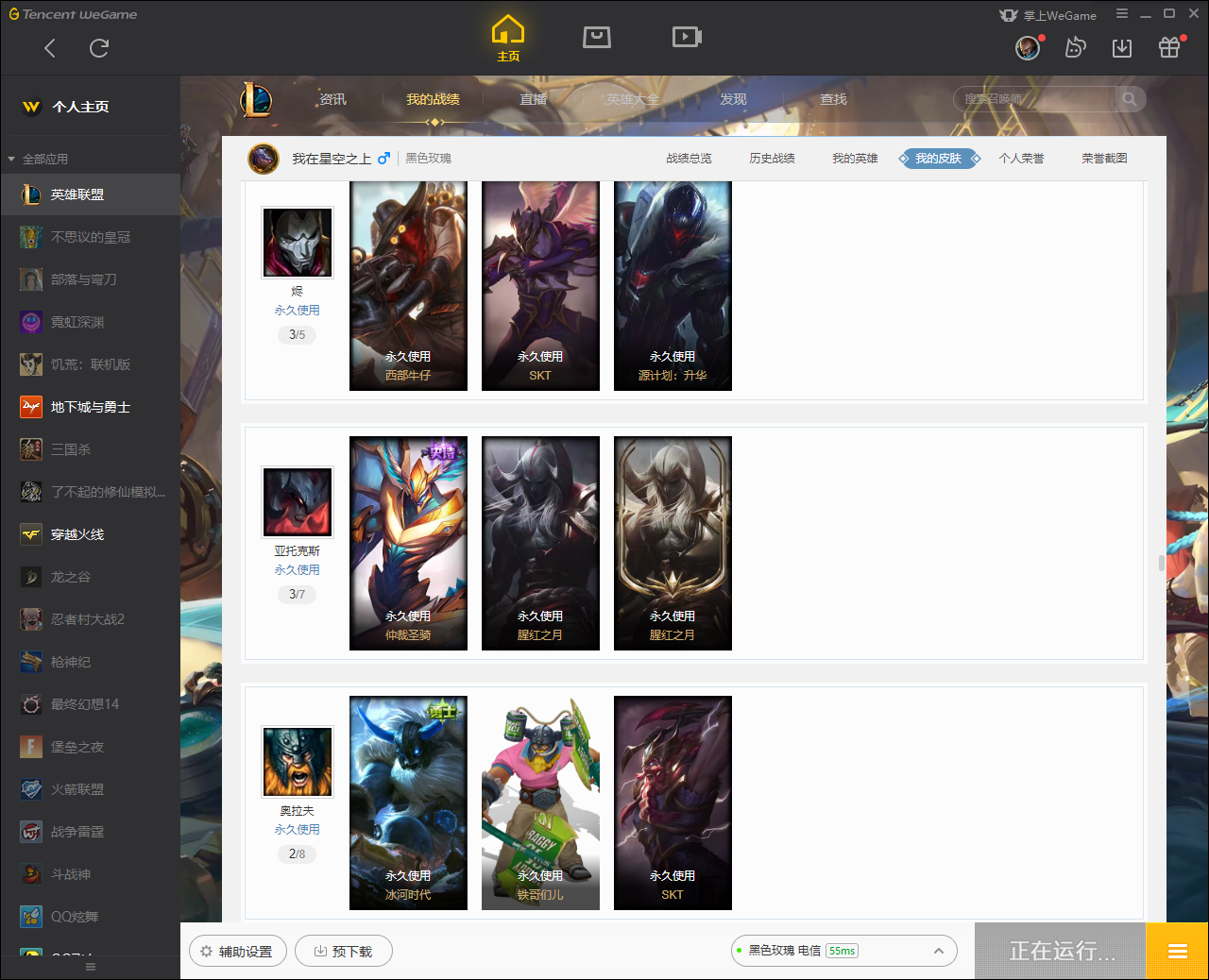Open the 主页 home icon
The width and height of the screenshot is (1209, 980).
coord(508,39)
